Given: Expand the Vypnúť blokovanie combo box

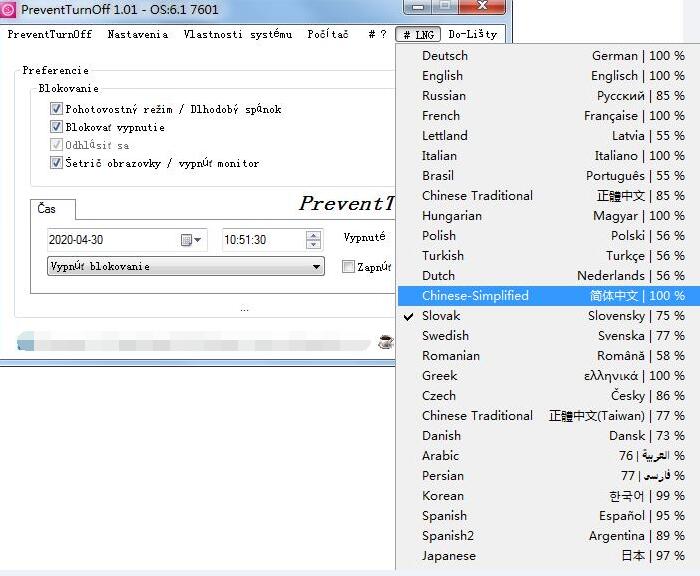Looking at the screenshot, I should tap(186, 266).
